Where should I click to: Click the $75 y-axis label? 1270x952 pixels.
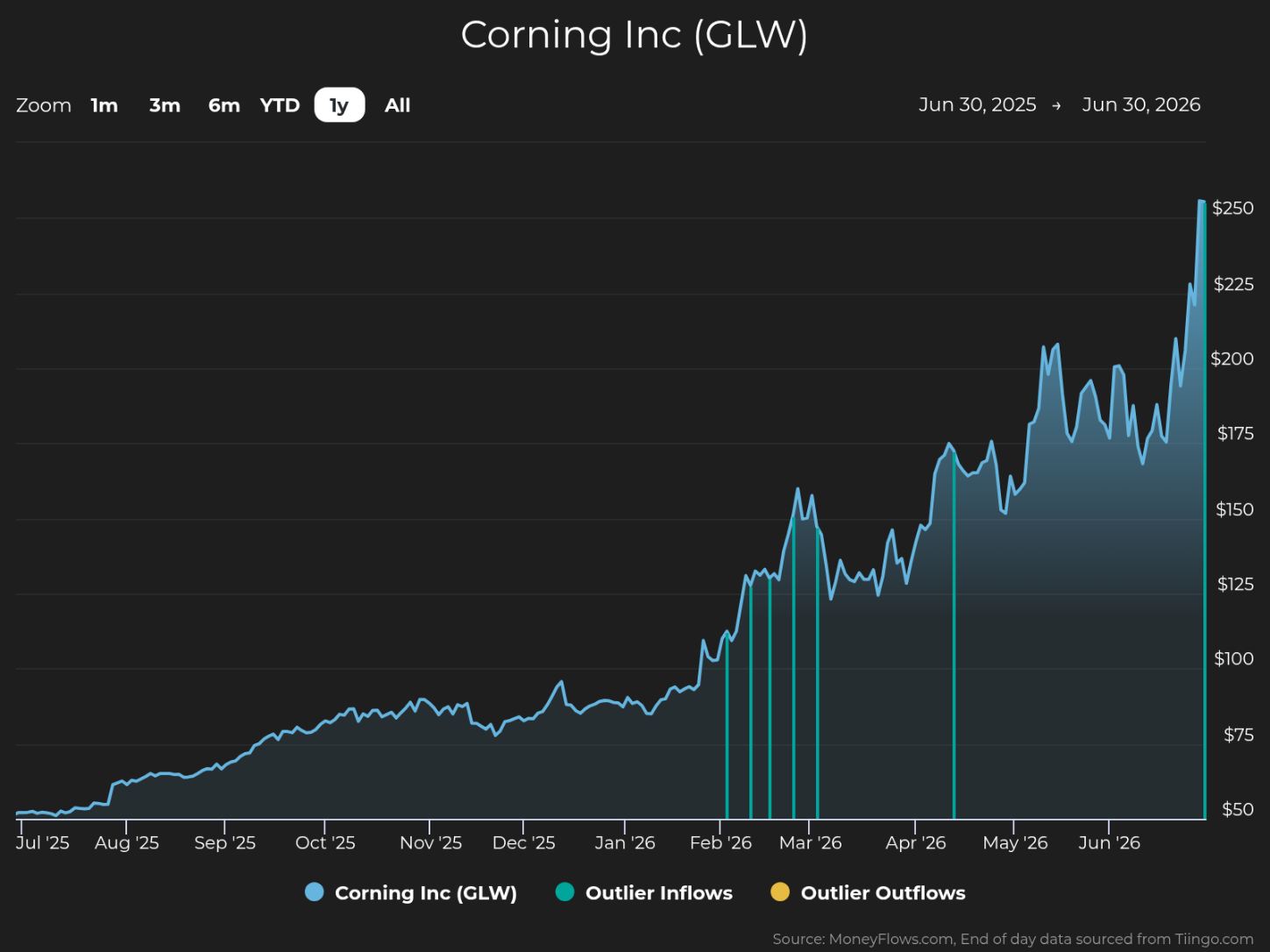tap(1238, 735)
